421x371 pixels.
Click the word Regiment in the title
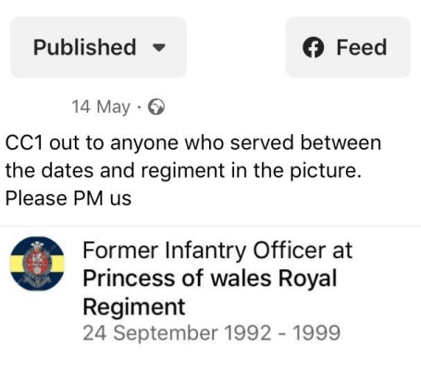pyautogui.click(x=134, y=307)
